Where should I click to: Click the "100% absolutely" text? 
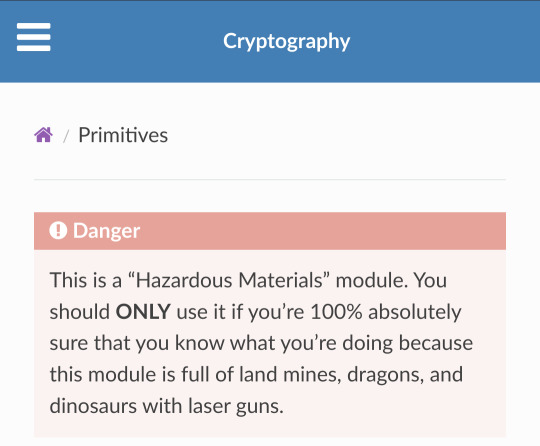[385, 312]
